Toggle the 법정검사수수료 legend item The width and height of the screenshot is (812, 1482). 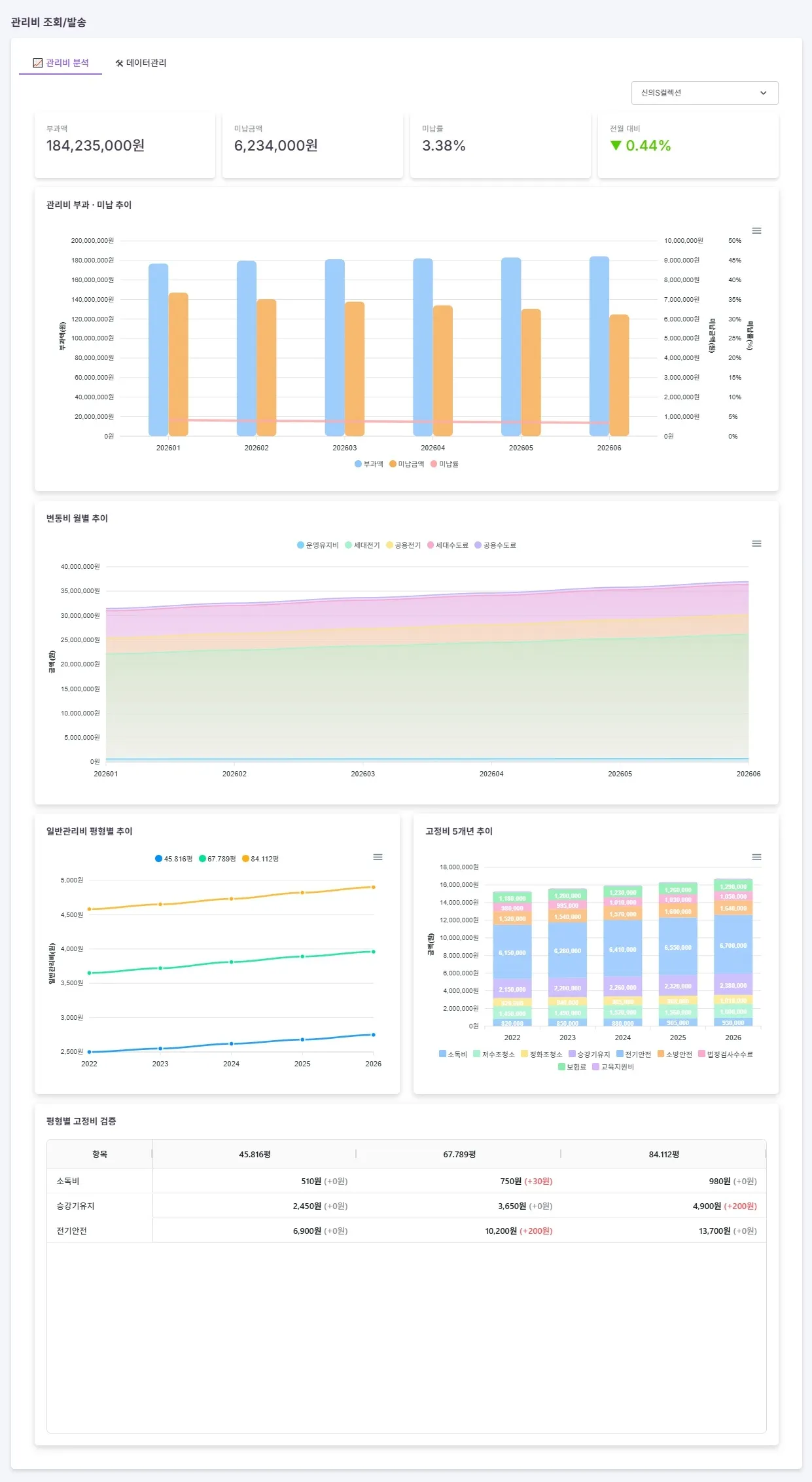pos(726,1055)
